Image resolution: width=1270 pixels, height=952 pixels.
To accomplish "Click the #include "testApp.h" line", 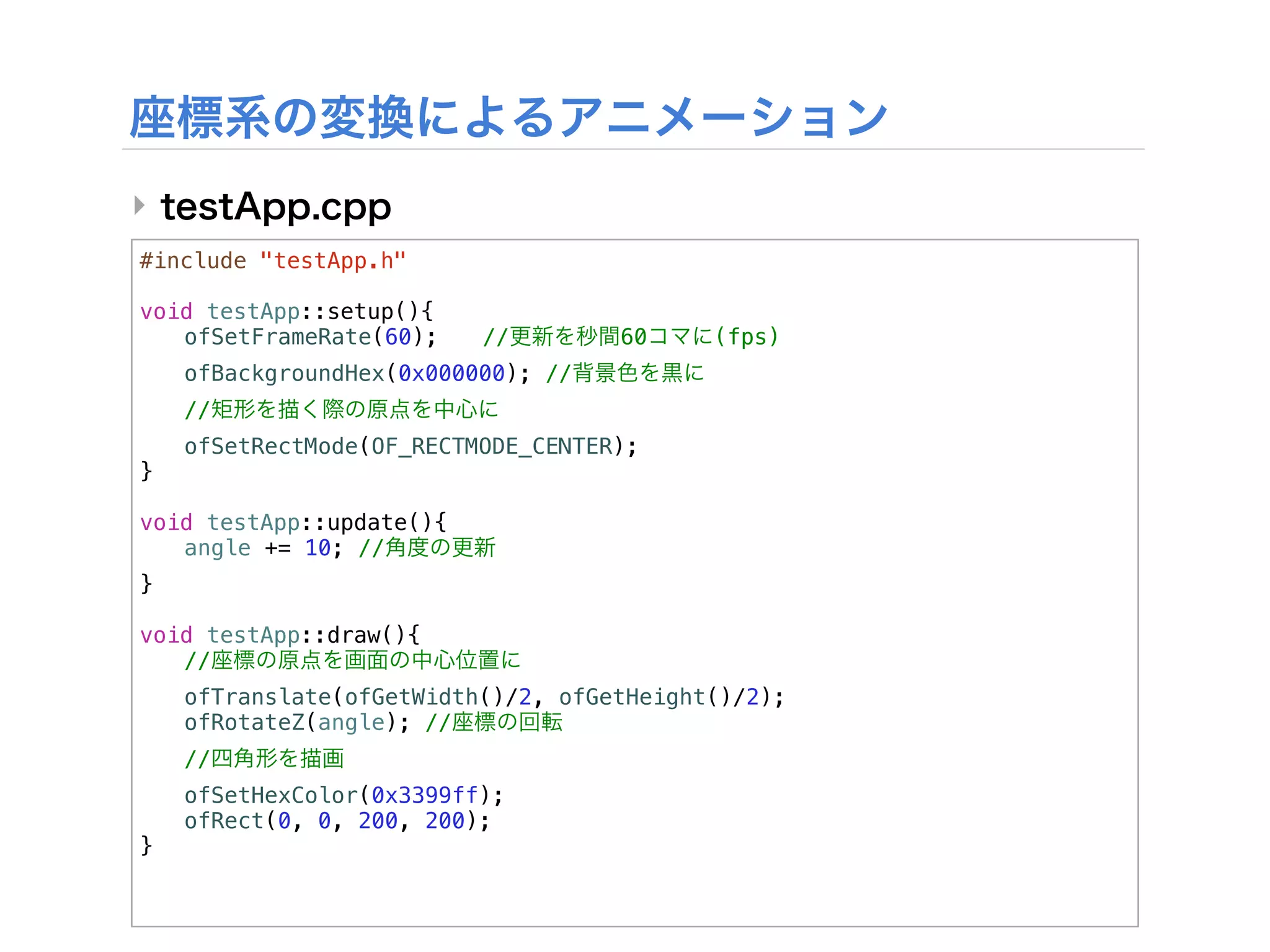I will [273, 261].
